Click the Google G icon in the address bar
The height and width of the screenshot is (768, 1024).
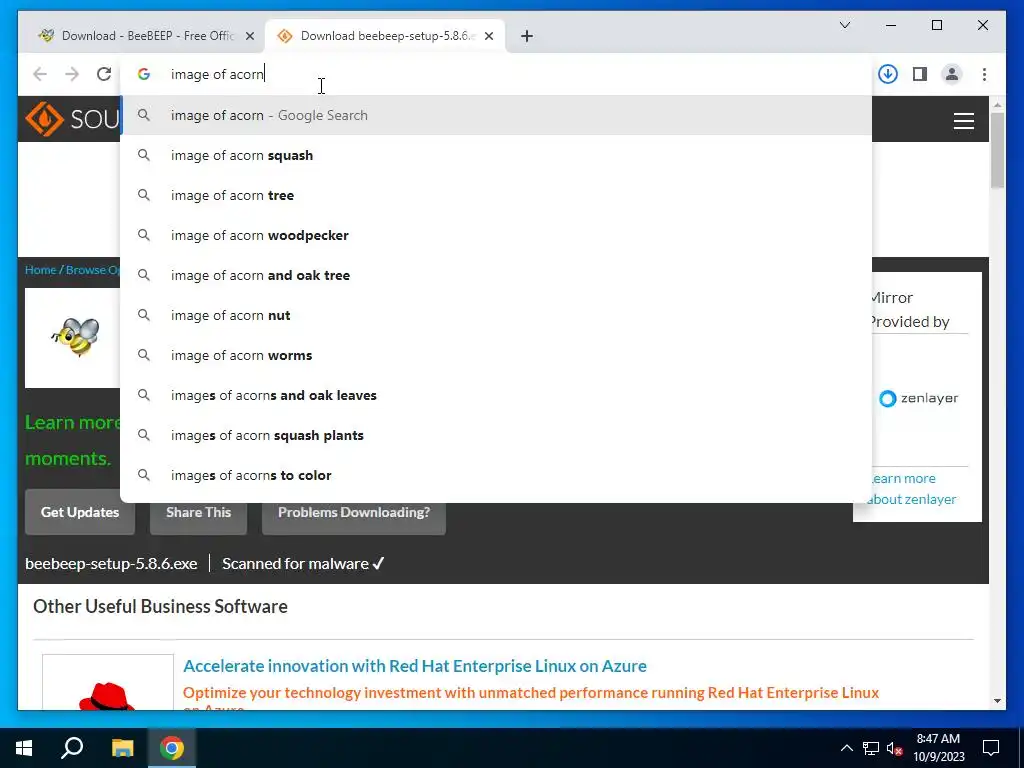tap(144, 74)
